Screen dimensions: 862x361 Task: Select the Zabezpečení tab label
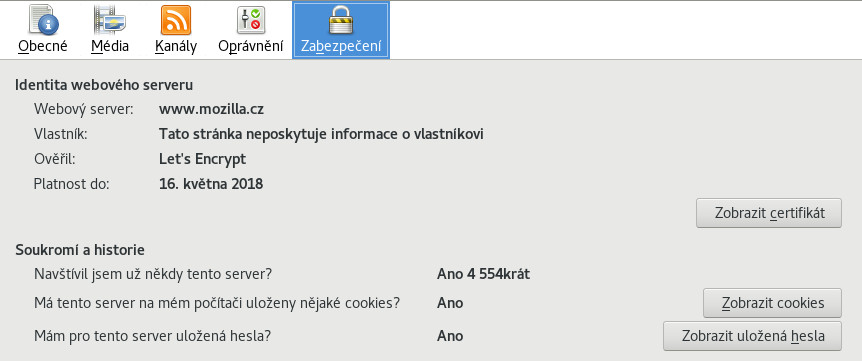pyautogui.click(x=341, y=46)
